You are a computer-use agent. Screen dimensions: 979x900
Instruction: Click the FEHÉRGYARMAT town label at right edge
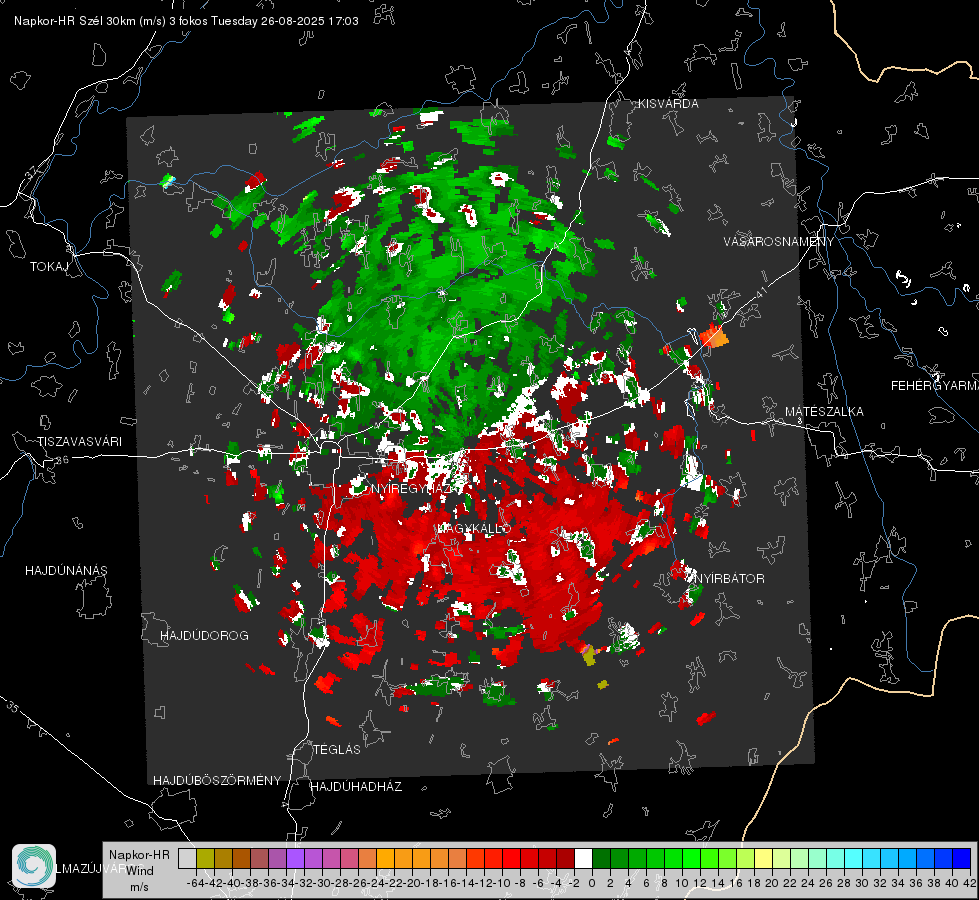(x=935, y=386)
